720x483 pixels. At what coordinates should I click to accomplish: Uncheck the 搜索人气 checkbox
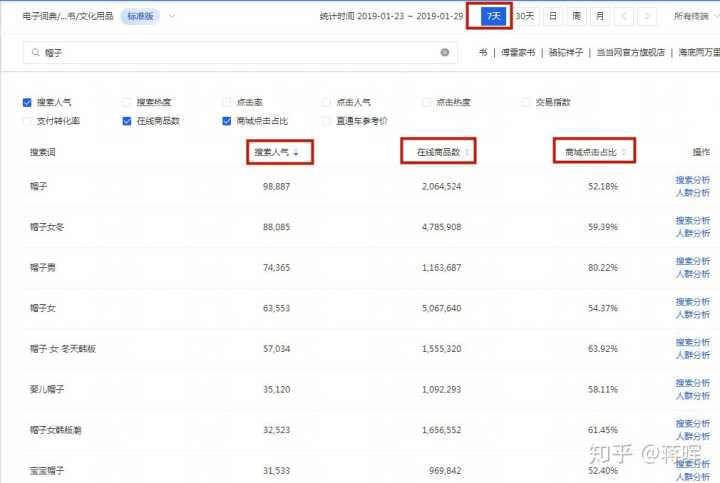pyautogui.click(x=27, y=102)
